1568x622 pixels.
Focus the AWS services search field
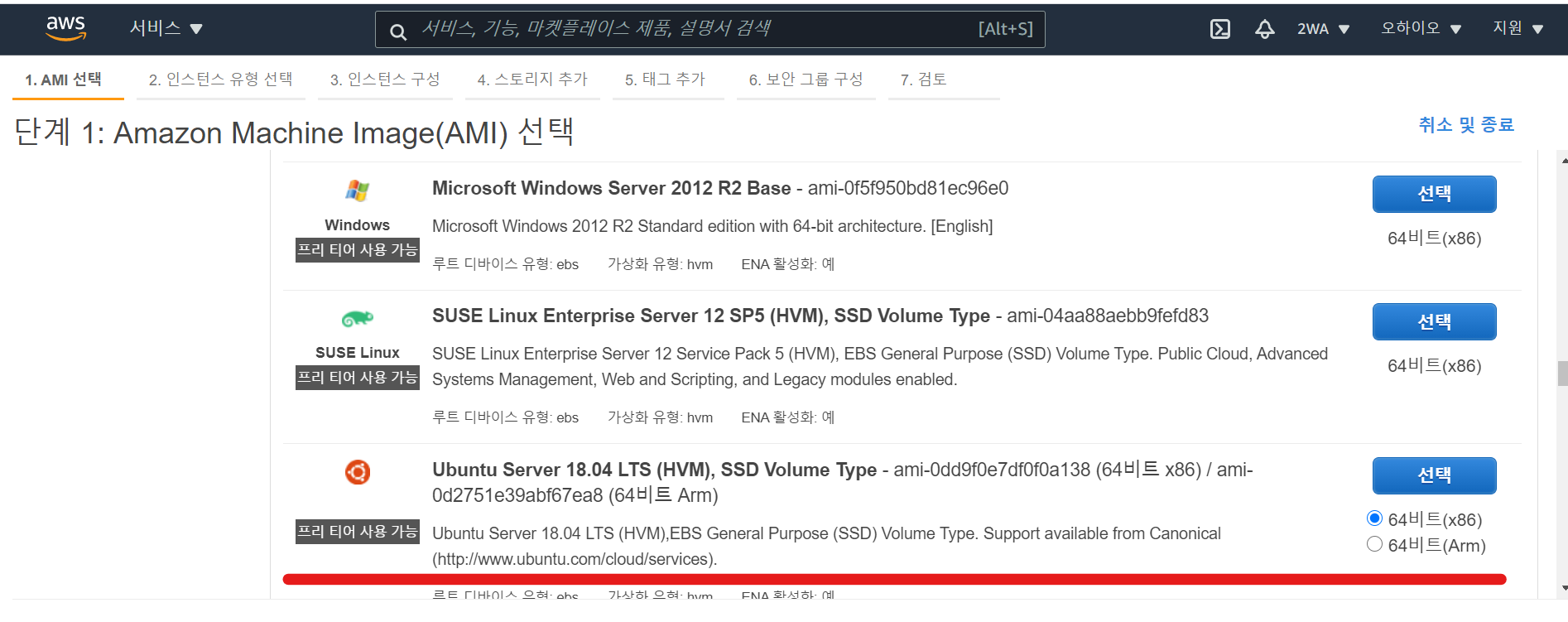point(710,29)
